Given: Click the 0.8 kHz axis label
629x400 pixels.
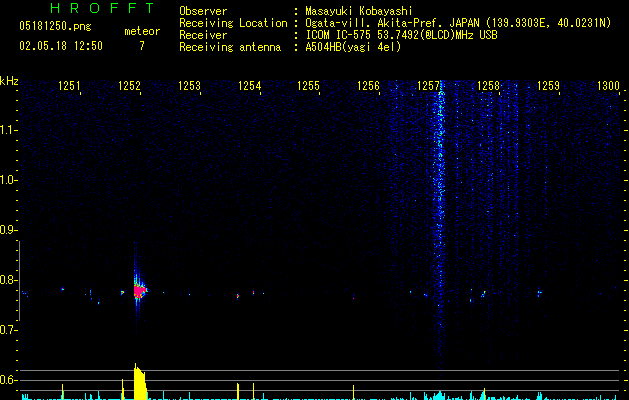Looking at the screenshot, I should [8, 280].
